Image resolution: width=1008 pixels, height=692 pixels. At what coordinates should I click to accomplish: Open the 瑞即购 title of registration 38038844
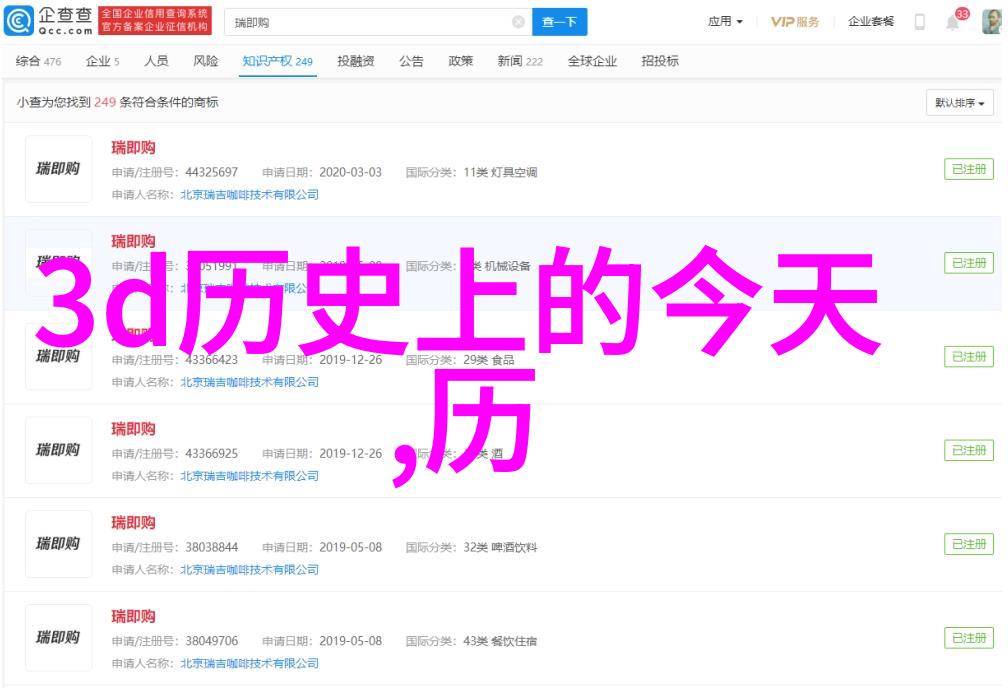[x=133, y=523]
